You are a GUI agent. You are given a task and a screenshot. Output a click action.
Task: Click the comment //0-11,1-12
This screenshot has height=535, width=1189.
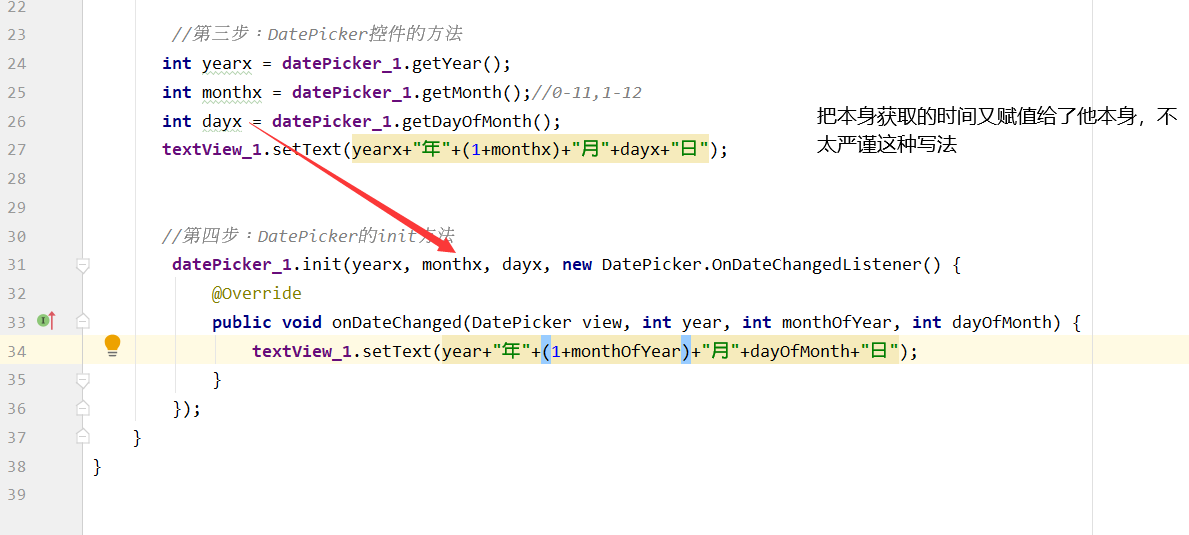tap(588, 92)
